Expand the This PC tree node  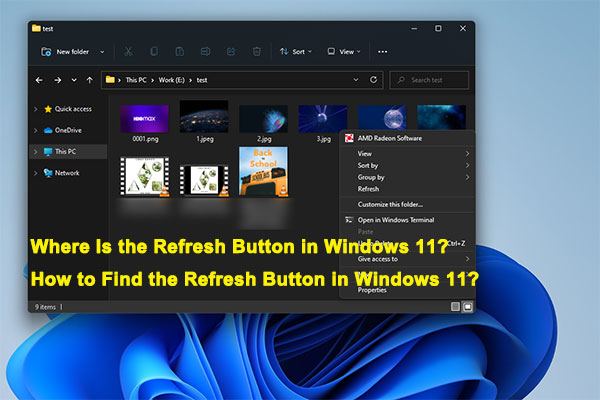click(x=36, y=152)
